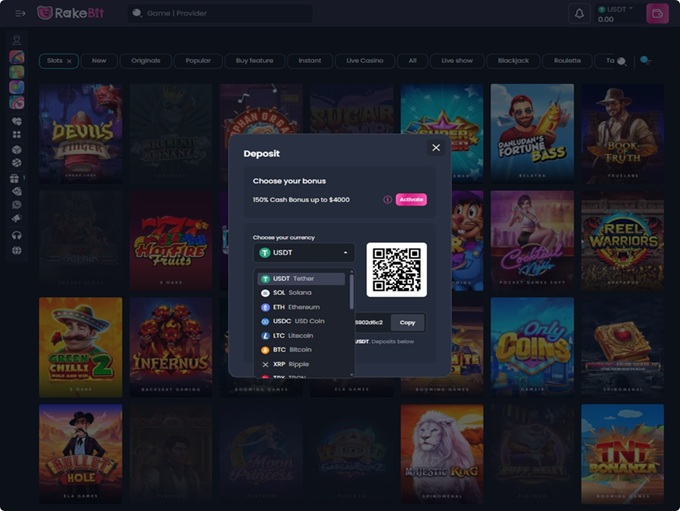Activate the 150% Cash Bonus
This screenshot has height=511, width=680.
tap(411, 200)
